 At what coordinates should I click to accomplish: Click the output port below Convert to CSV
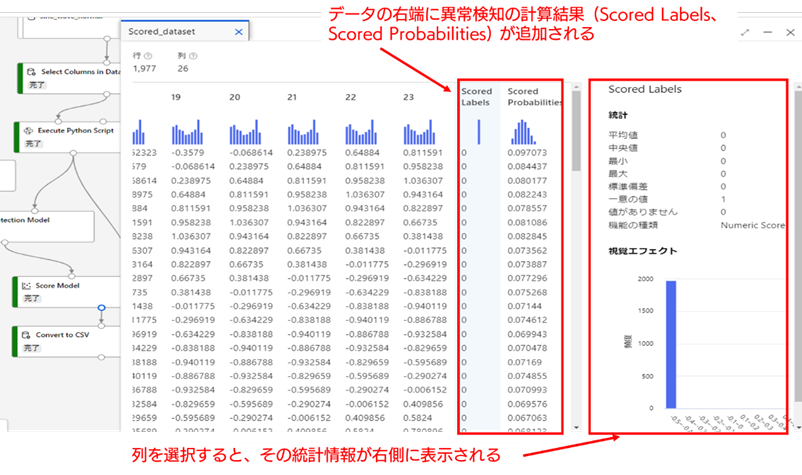(101, 357)
